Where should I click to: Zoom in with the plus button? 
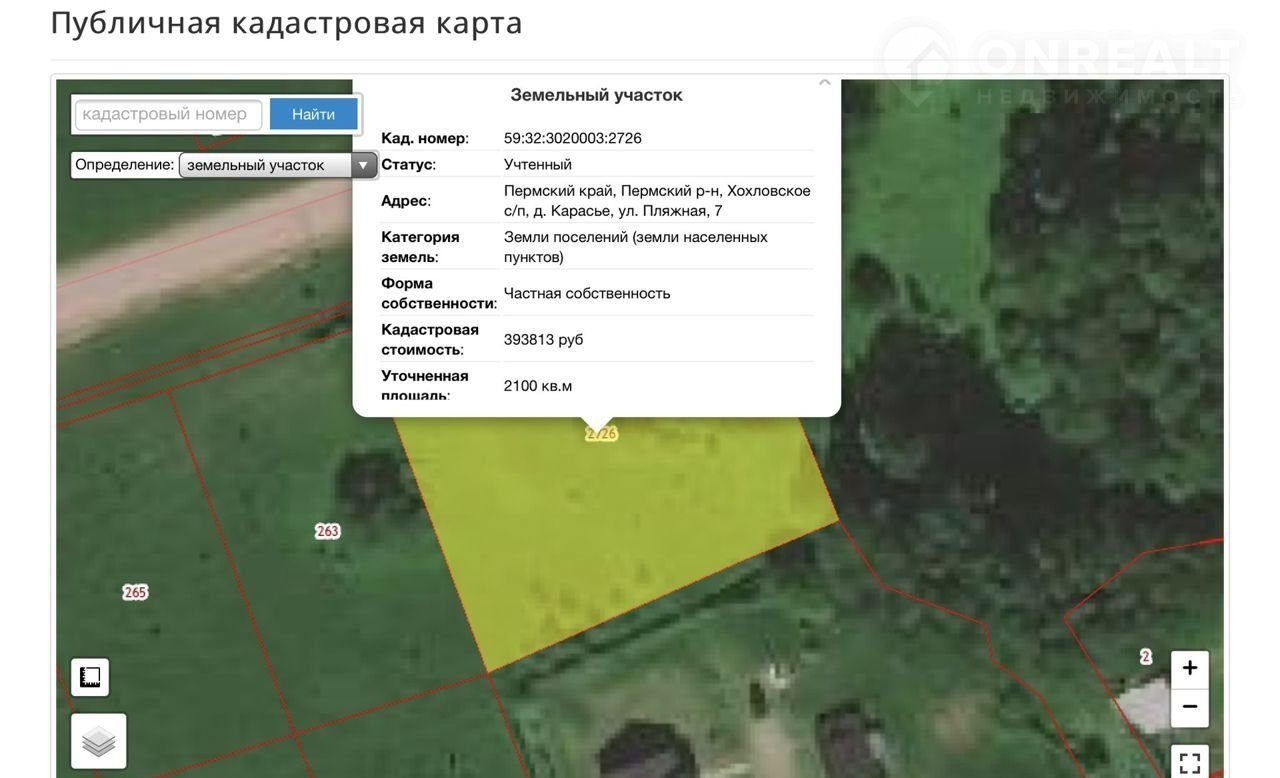1189,668
